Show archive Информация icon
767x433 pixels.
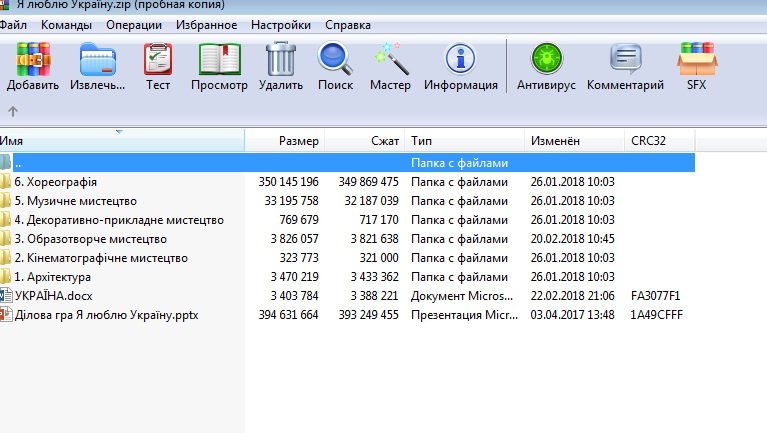coord(460,59)
